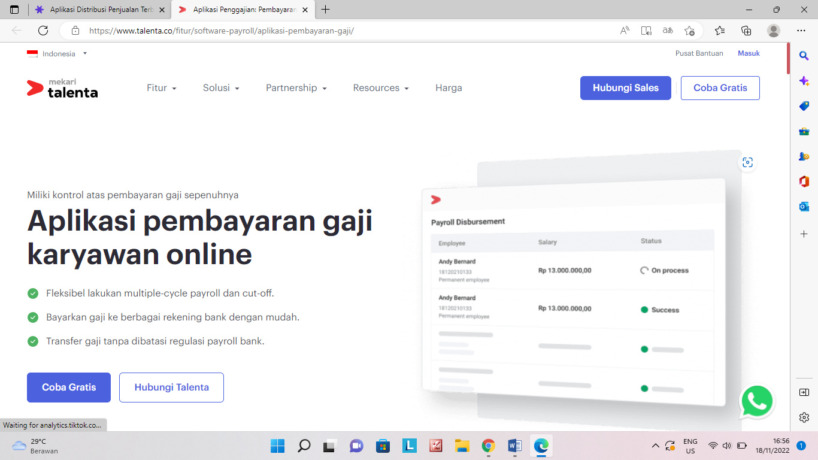
Task: Open the clock showing 16:56
Action: [773, 446]
